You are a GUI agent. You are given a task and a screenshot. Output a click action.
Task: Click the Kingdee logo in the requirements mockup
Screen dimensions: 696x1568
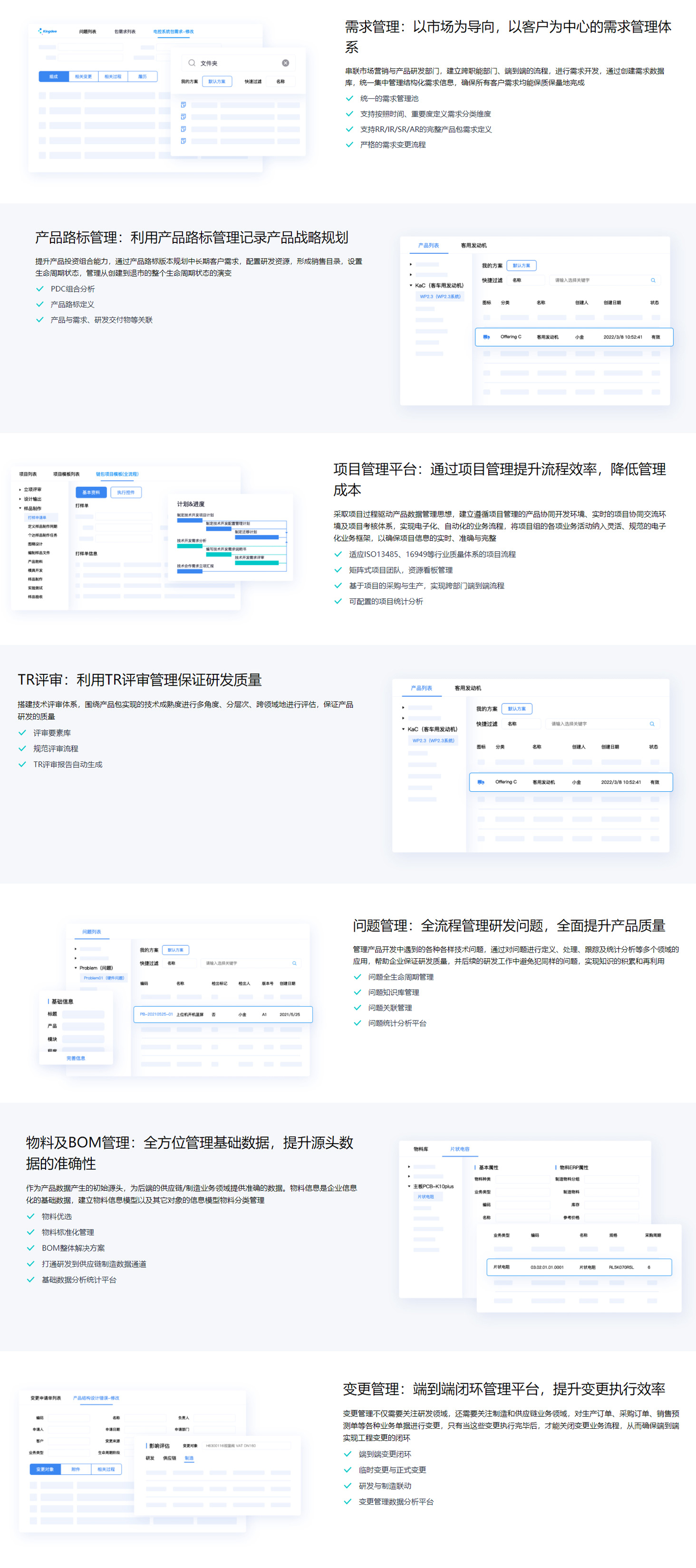coord(48,31)
